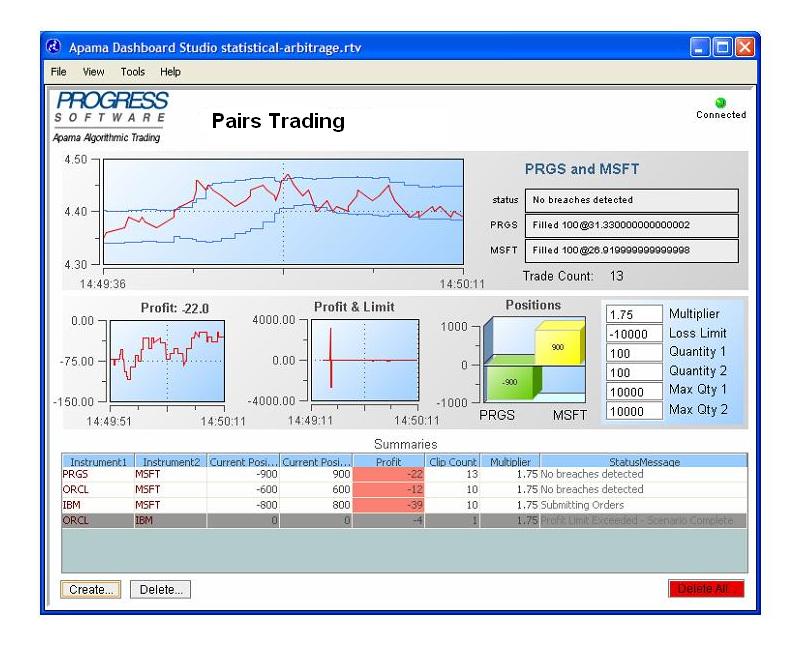
Task: Click the Loss Limit value field
Action: [x=634, y=334]
